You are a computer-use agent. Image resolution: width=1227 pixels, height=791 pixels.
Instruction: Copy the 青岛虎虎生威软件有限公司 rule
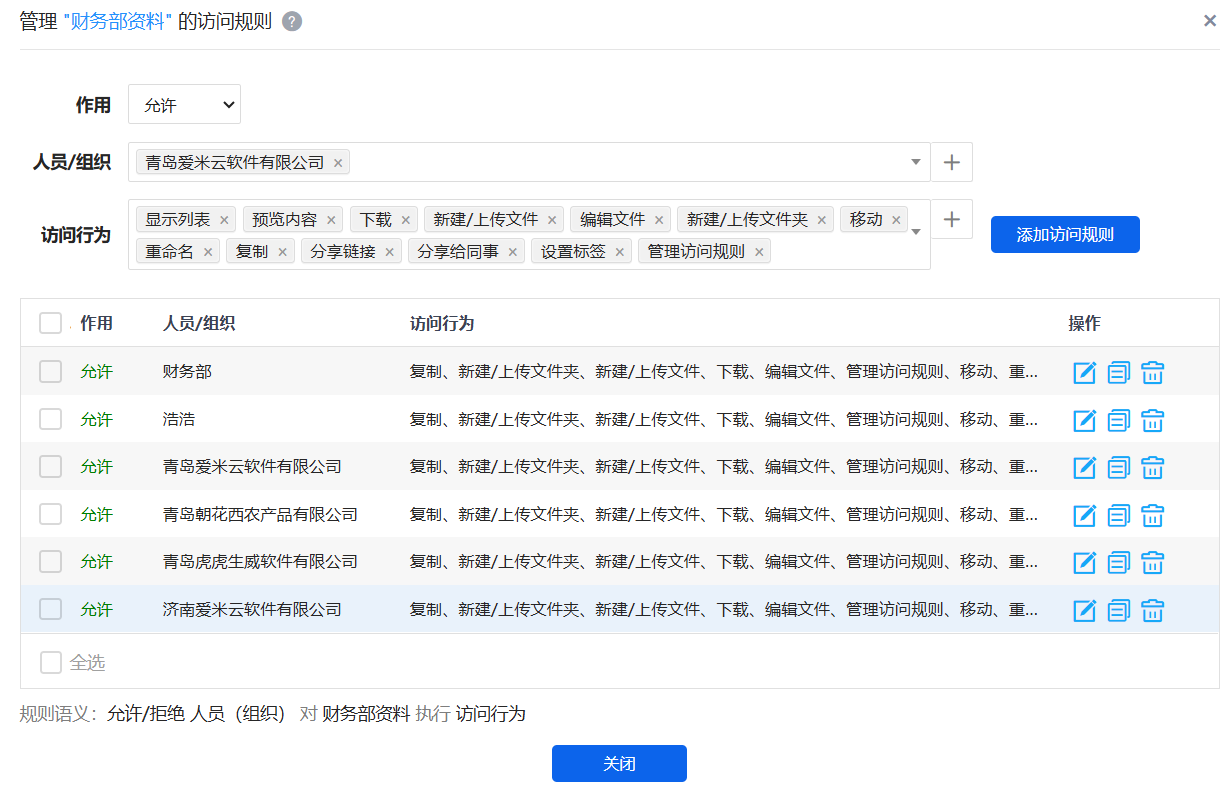pos(1118,562)
